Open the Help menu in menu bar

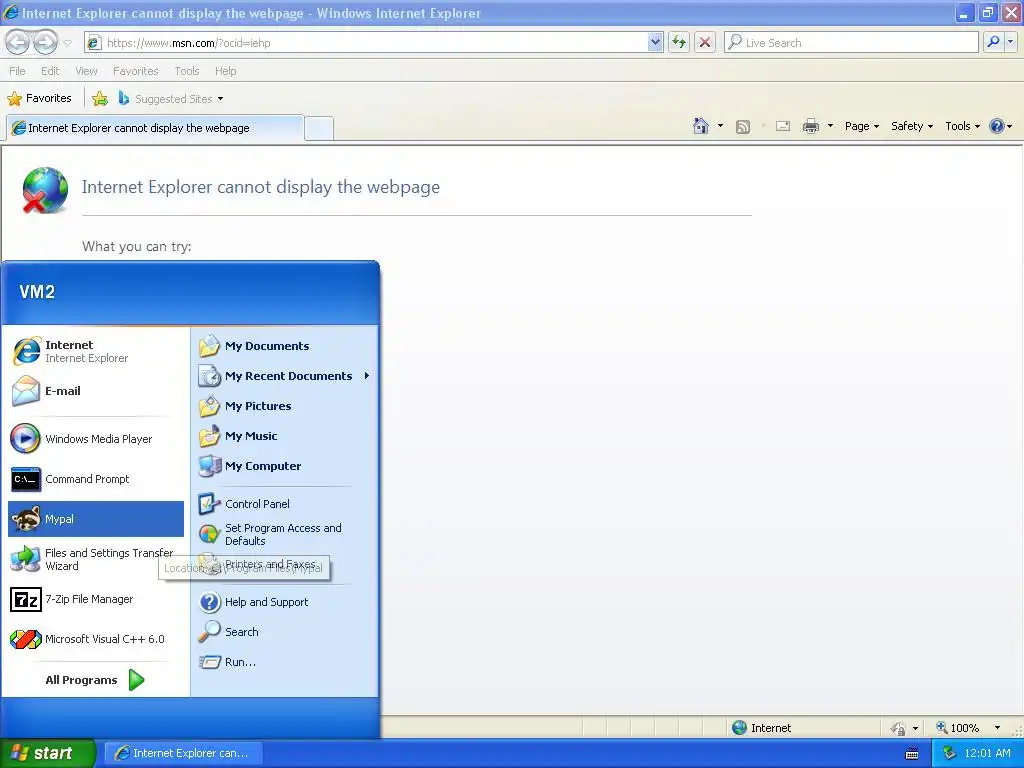[x=226, y=71]
